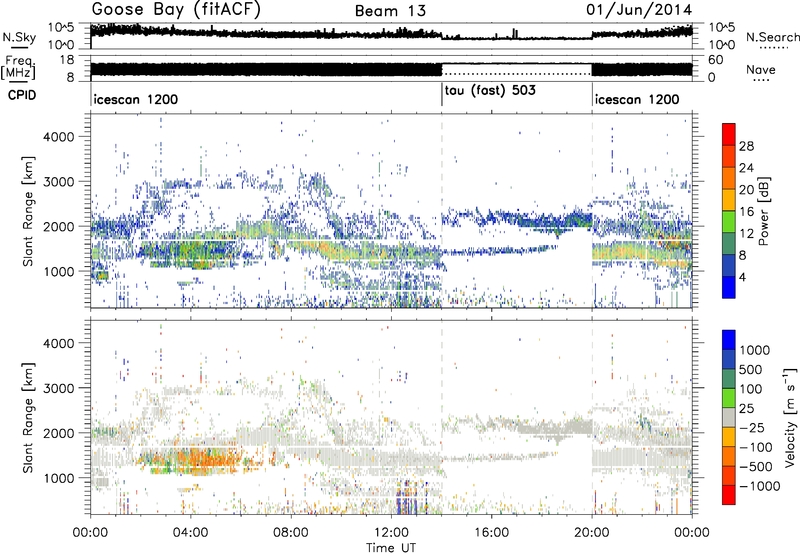
Task: Click the '04:00' time tick label
Action: 190,533
